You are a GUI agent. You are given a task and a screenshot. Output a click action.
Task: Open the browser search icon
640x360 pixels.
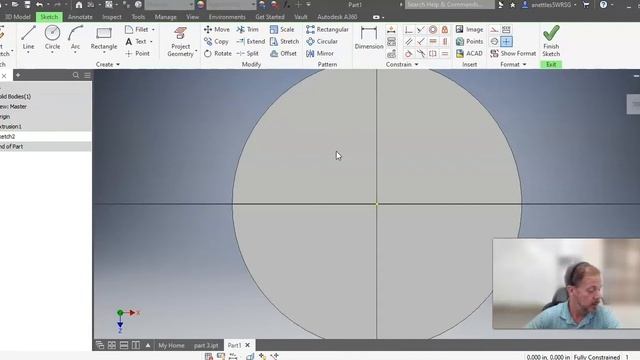(x=76, y=75)
